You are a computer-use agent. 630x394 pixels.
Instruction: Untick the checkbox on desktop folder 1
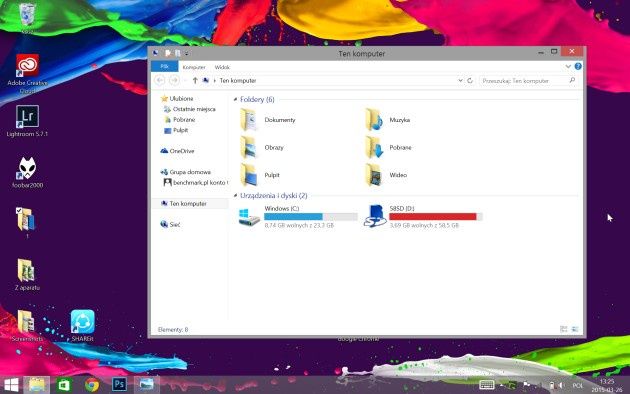coord(19,210)
